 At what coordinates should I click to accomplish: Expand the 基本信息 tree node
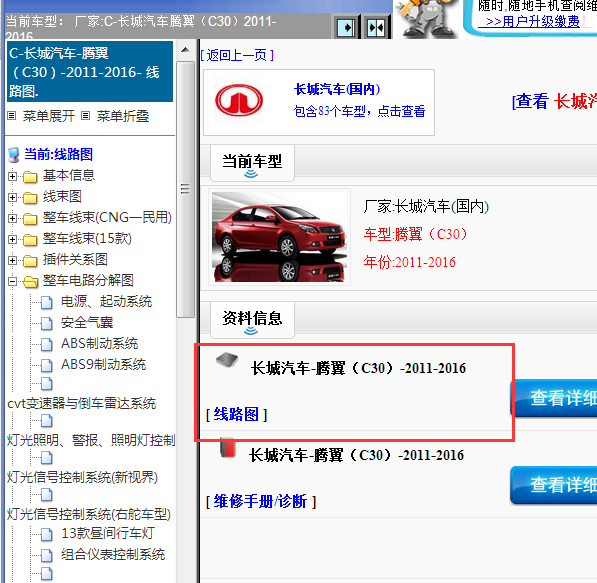pos(12,176)
